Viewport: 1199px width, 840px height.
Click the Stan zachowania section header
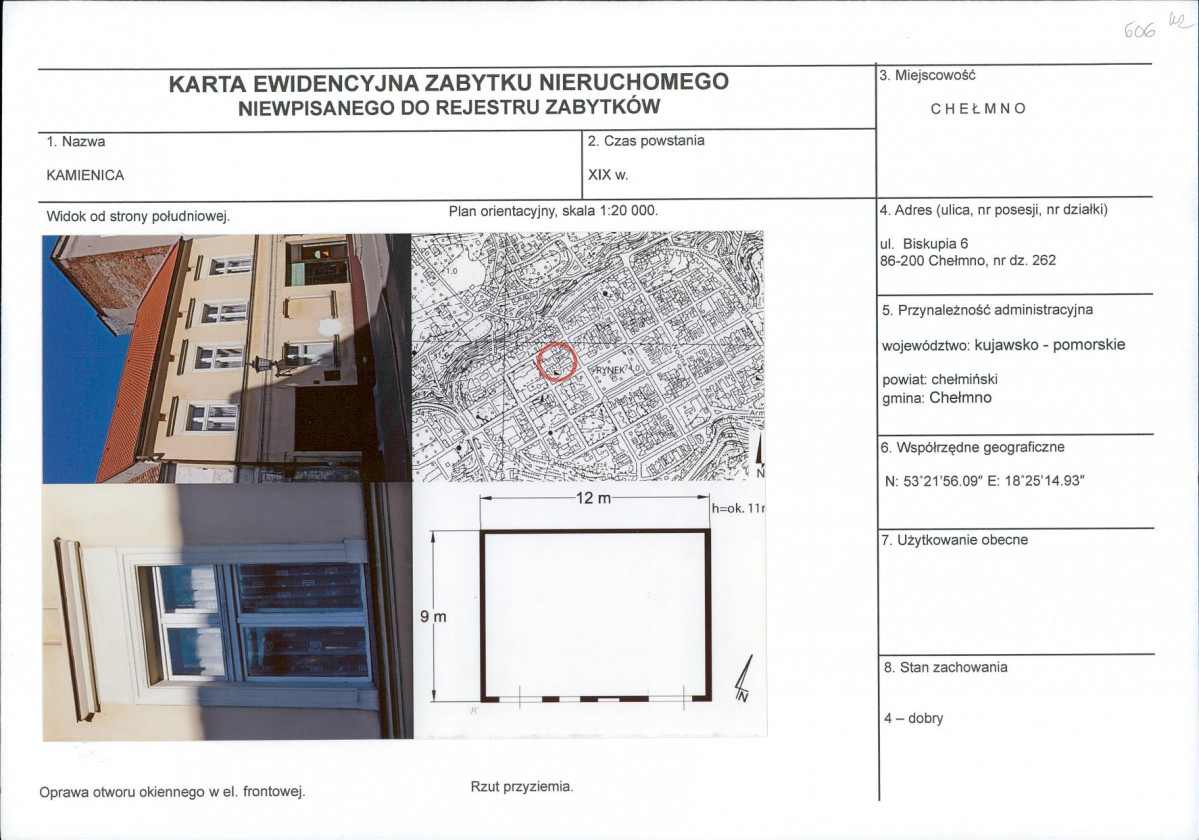[946, 669]
